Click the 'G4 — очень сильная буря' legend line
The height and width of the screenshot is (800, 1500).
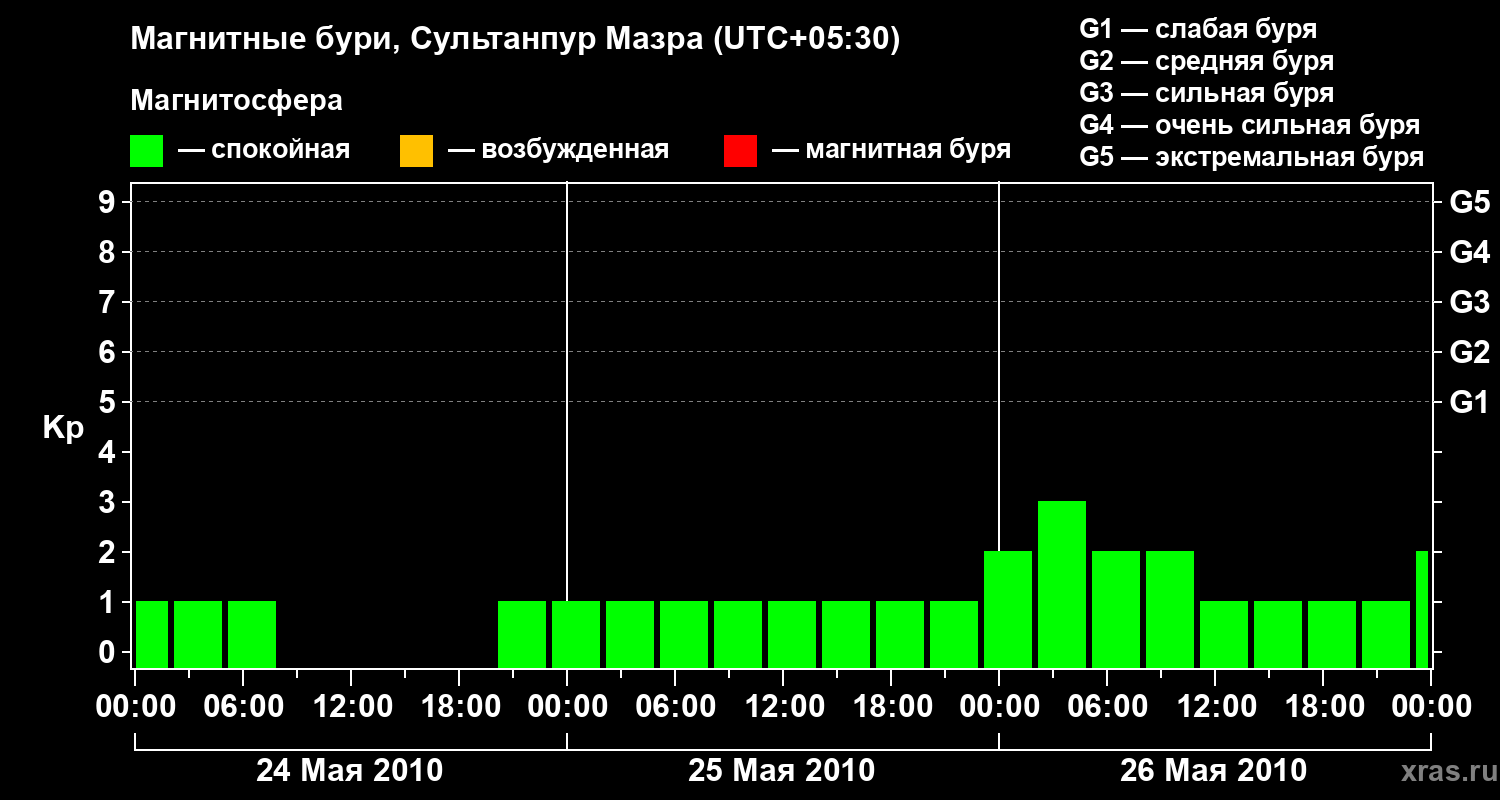click(1250, 125)
